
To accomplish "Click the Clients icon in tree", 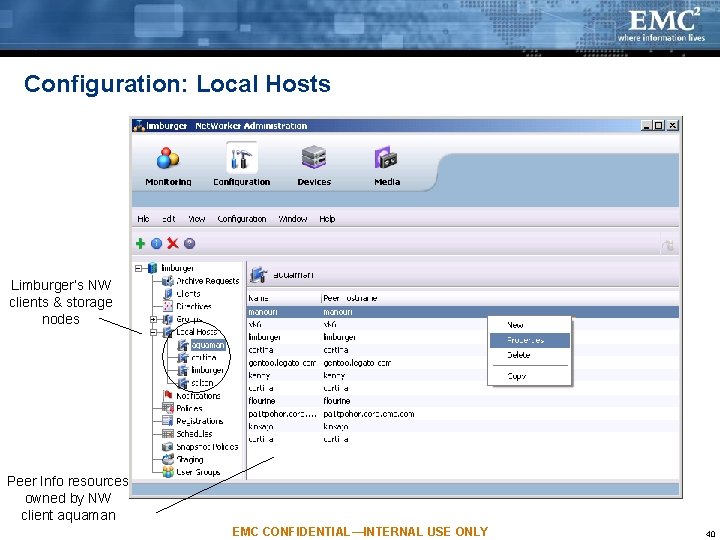I will (x=168, y=294).
